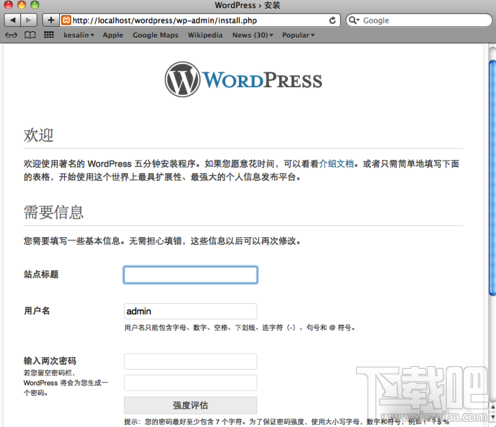Expand the News (30) bookmarks menu

pos(253,35)
